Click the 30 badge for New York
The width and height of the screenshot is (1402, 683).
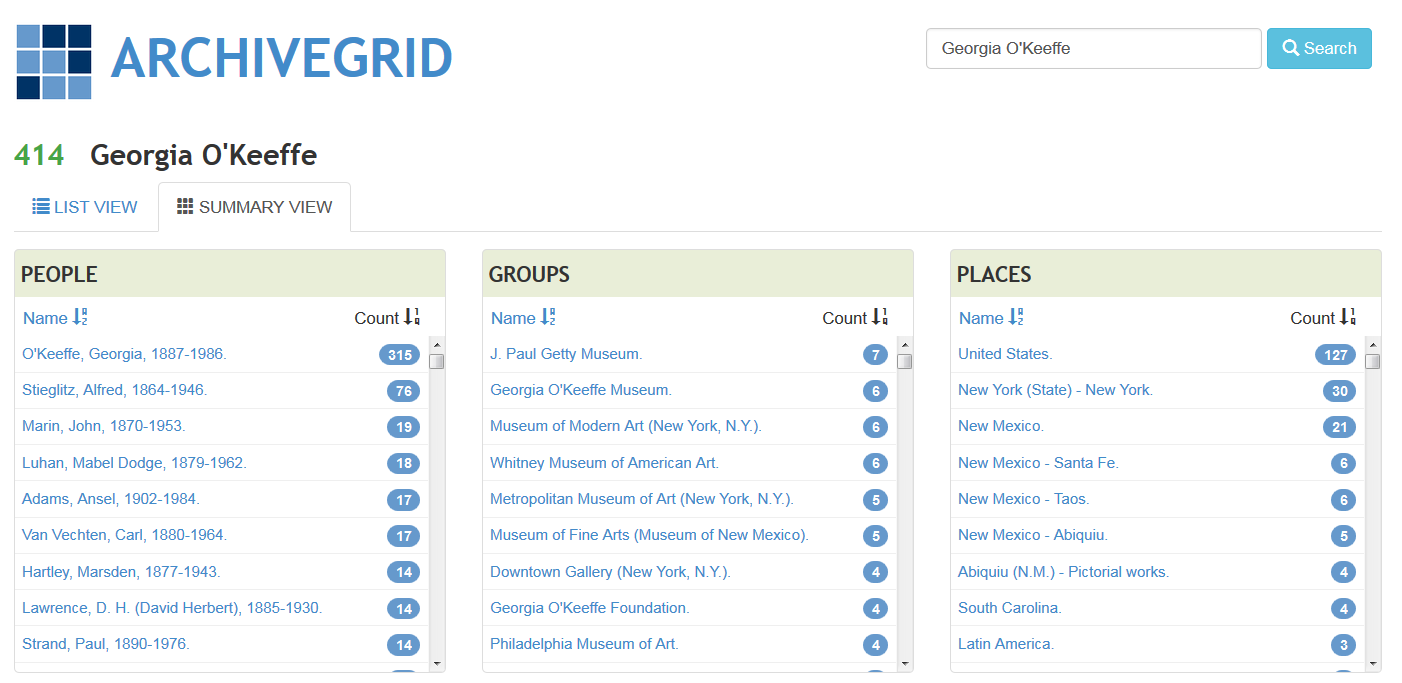click(x=1340, y=391)
